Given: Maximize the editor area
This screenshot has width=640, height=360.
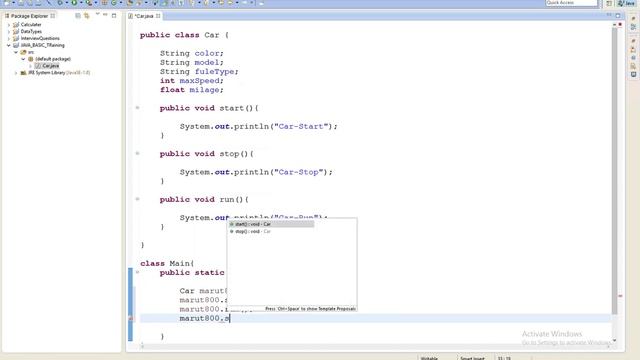Looking at the screenshot, I should (618, 16).
